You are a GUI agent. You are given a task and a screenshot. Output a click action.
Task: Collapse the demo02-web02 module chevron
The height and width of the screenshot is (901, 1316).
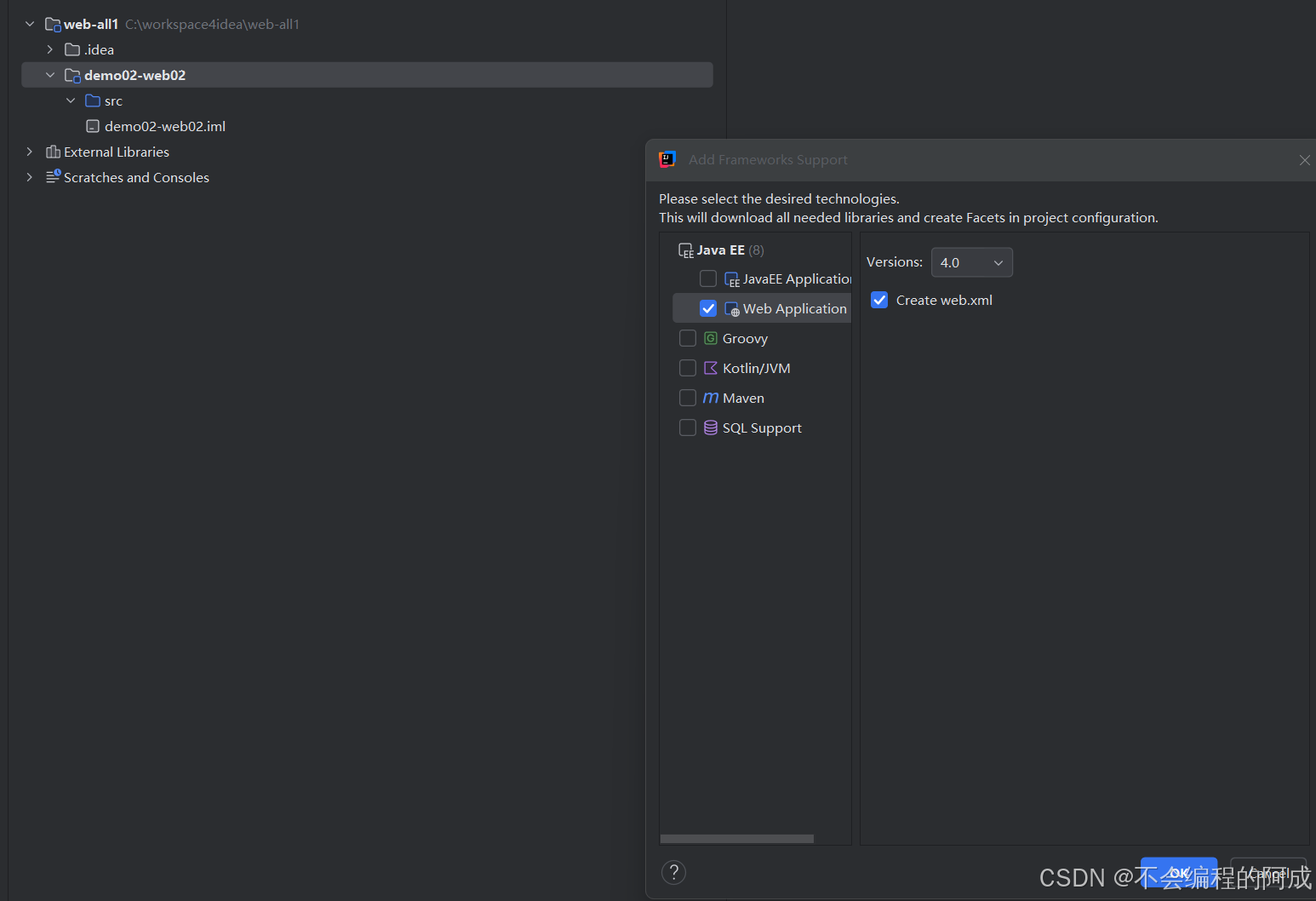click(x=50, y=75)
